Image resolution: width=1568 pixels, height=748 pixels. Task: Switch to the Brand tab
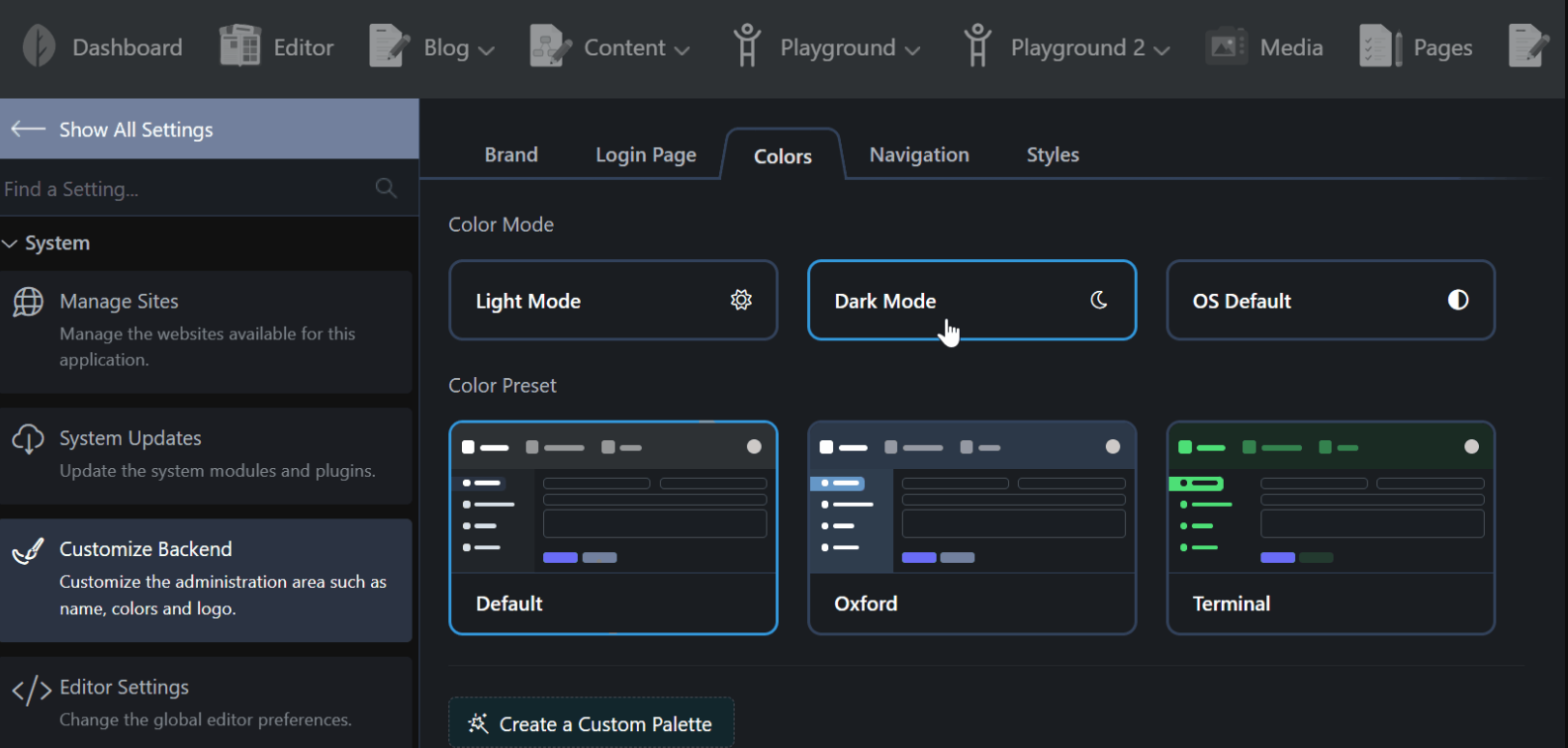tap(511, 154)
